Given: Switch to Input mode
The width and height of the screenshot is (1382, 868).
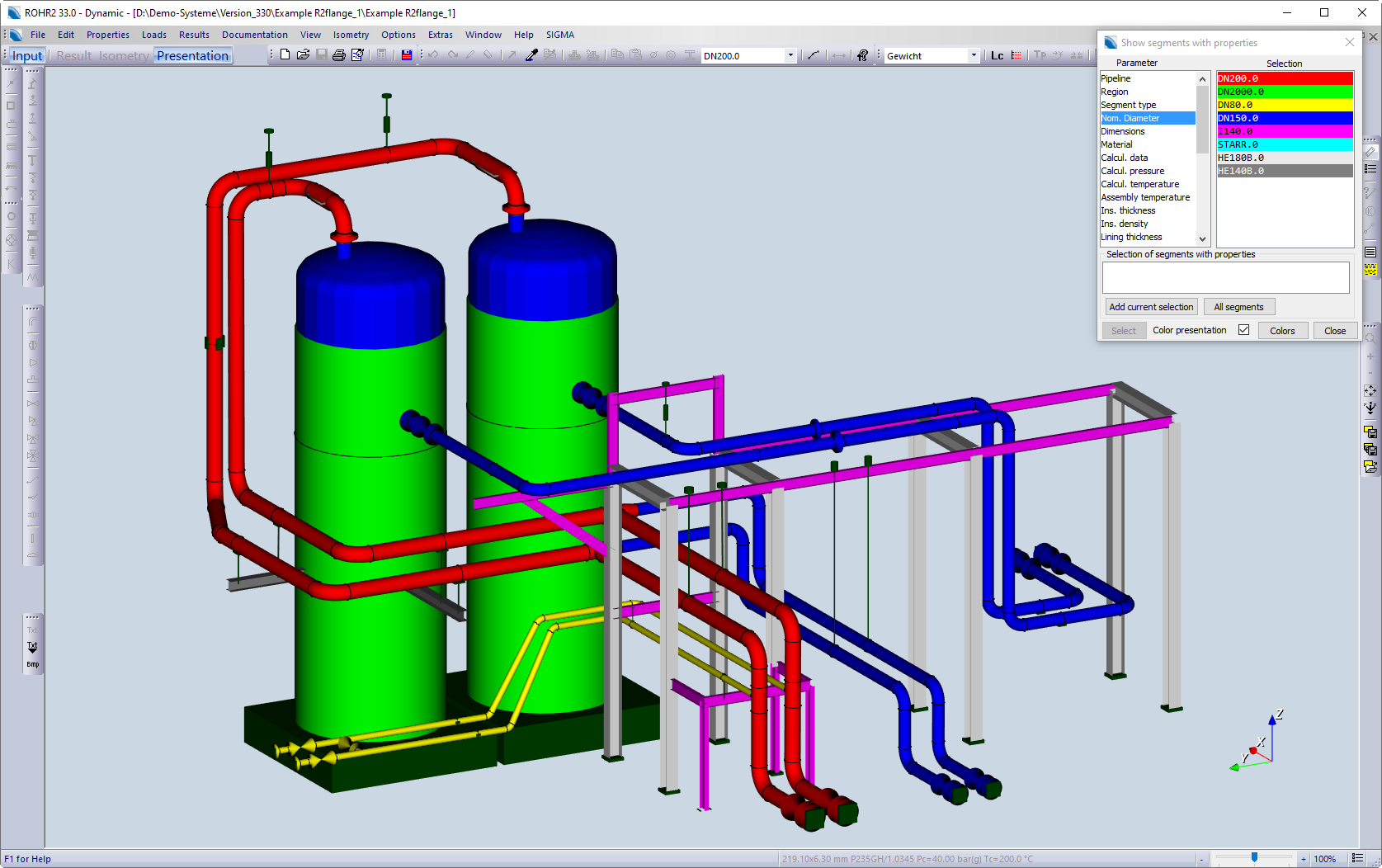Looking at the screenshot, I should click(x=27, y=55).
